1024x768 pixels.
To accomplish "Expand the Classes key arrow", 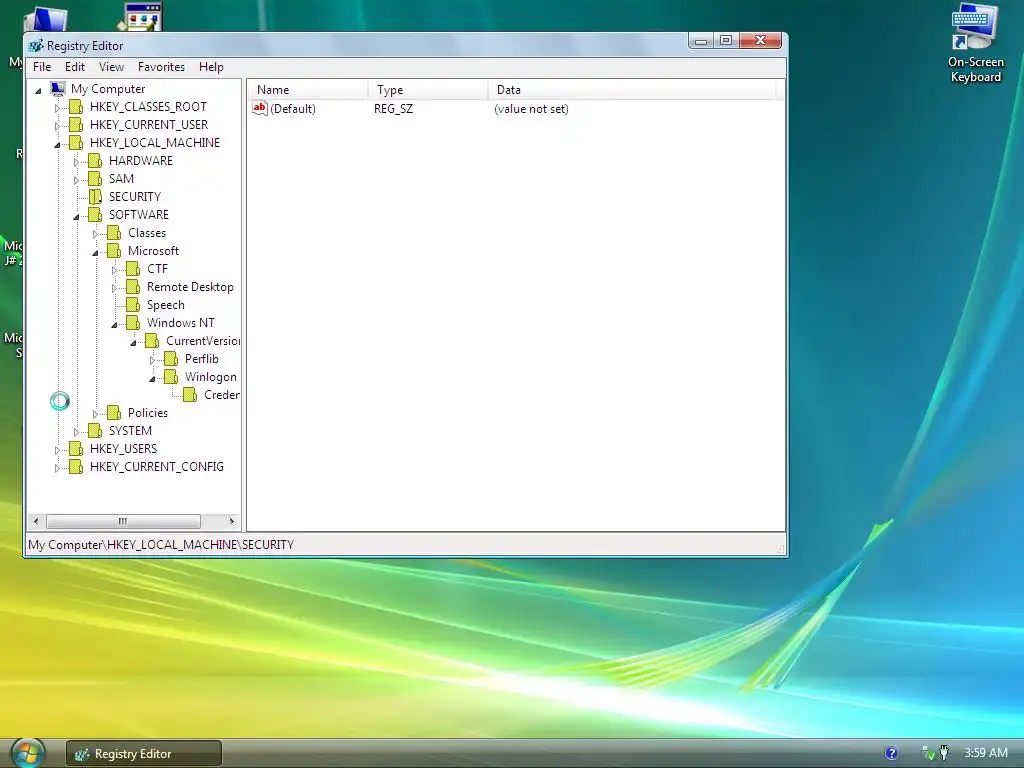I will 95,234.
